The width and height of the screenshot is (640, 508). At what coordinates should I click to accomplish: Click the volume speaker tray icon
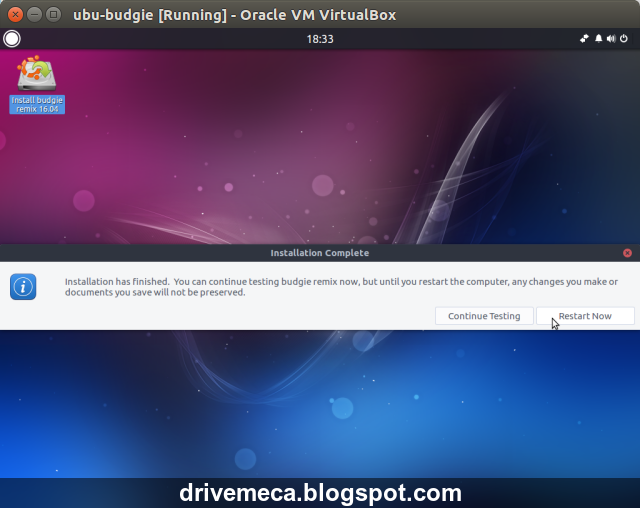(611, 39)
